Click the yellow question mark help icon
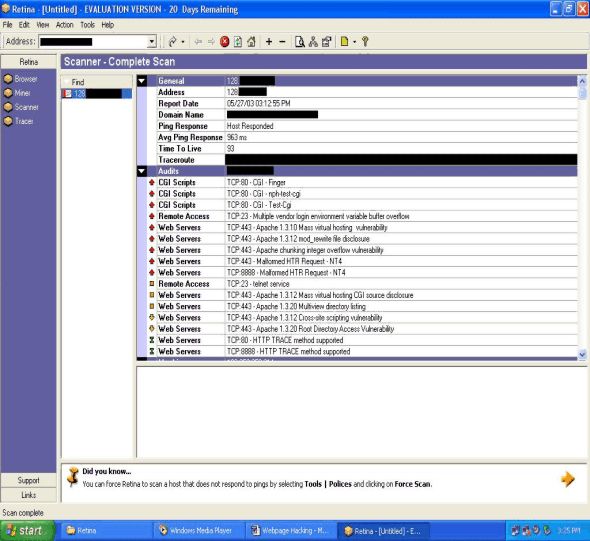Screen dimensions: 590x541 coord(365,42)
